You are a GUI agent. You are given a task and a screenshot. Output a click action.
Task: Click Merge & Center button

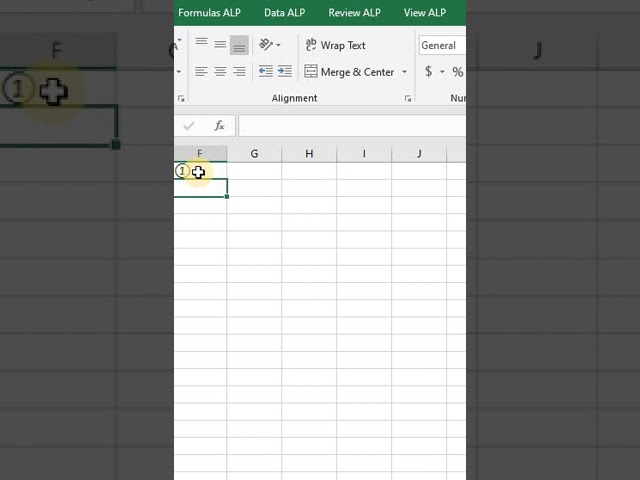(349, 72)
